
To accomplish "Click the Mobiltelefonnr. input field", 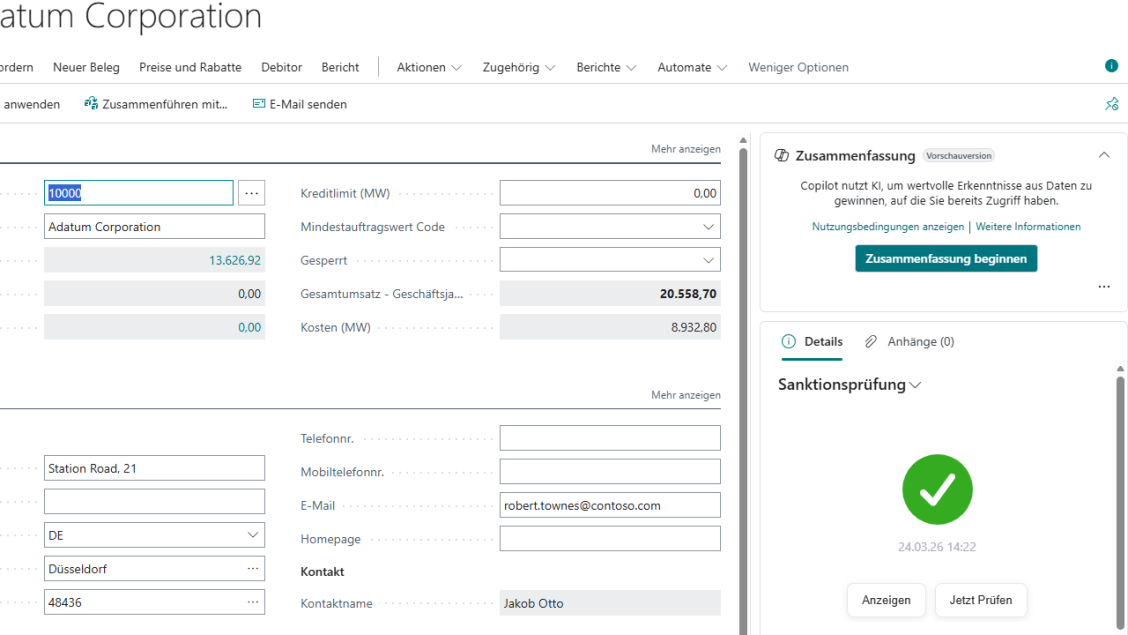I will click(x=610, y=472).
